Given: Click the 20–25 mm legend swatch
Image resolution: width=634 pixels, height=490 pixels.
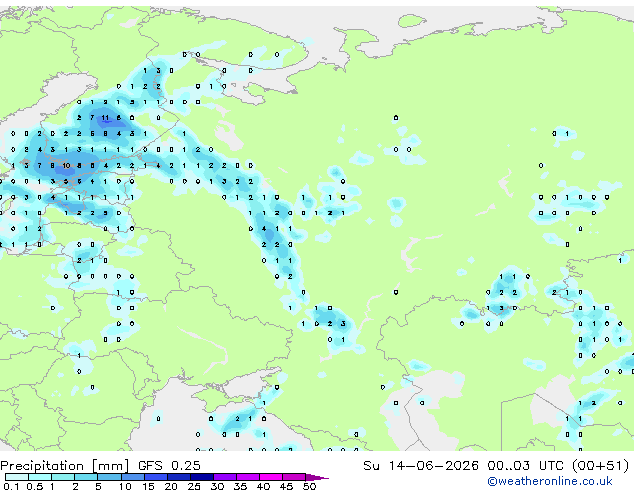Looking at the screenshot, I should tap(179, 477).
